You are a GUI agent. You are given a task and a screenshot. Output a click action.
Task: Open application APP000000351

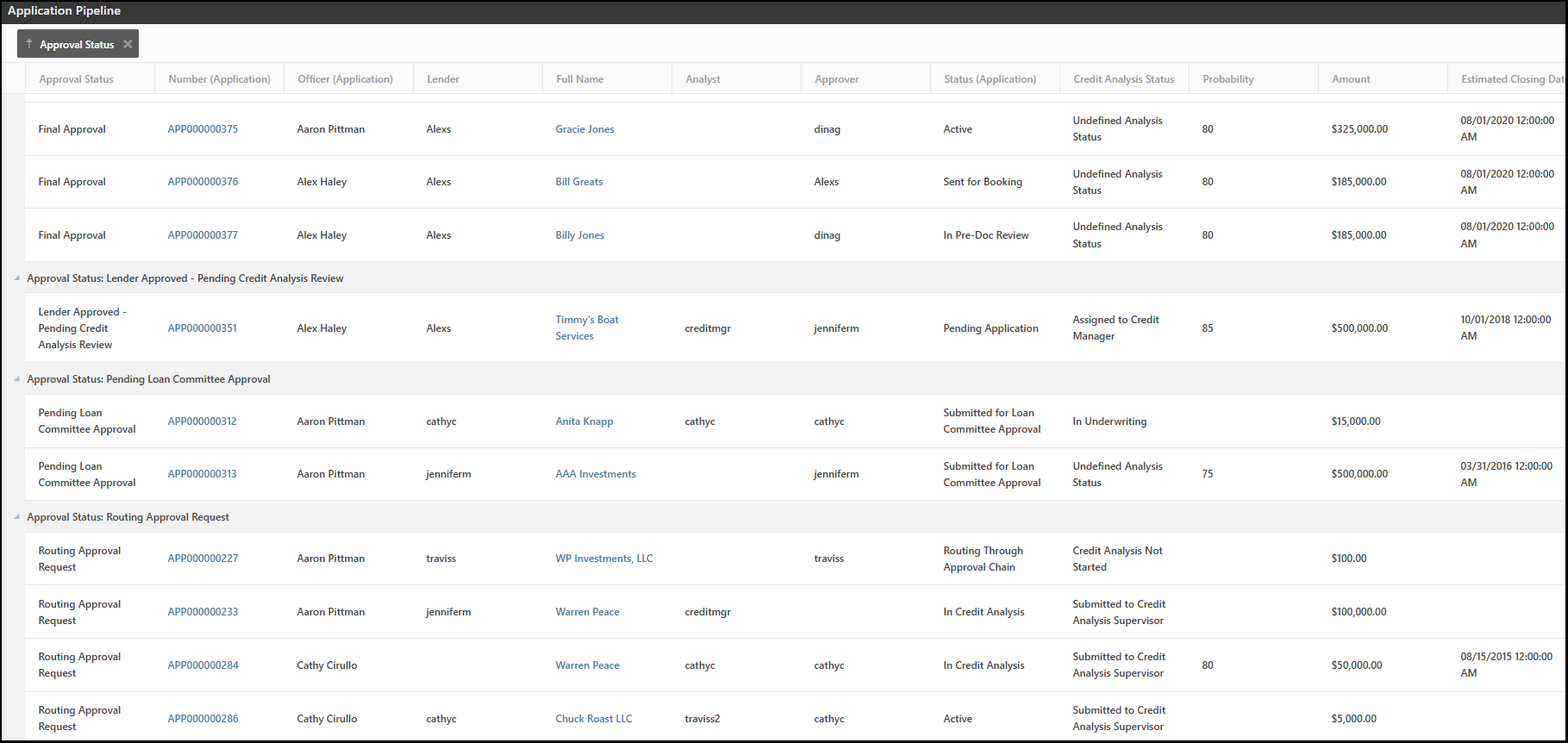click(203, 328)
